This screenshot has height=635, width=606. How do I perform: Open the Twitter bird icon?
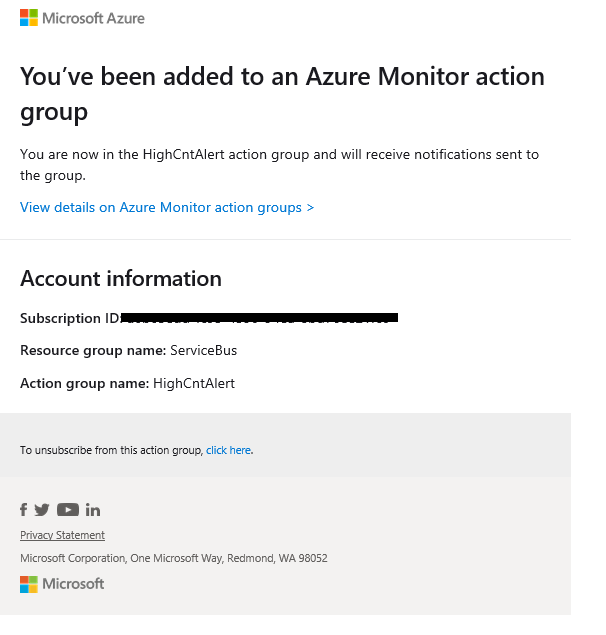click(42, 509)
